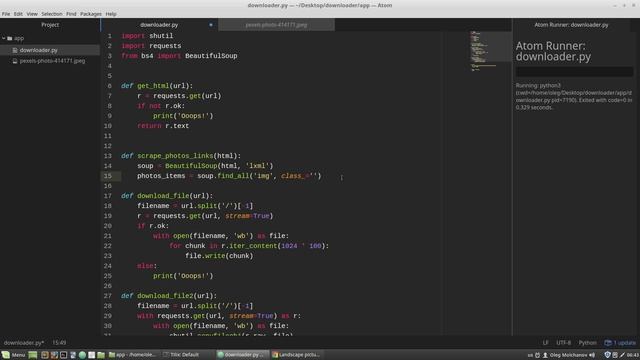Click the 1 update package notice
Screen dimensions: 640x360
620,343
